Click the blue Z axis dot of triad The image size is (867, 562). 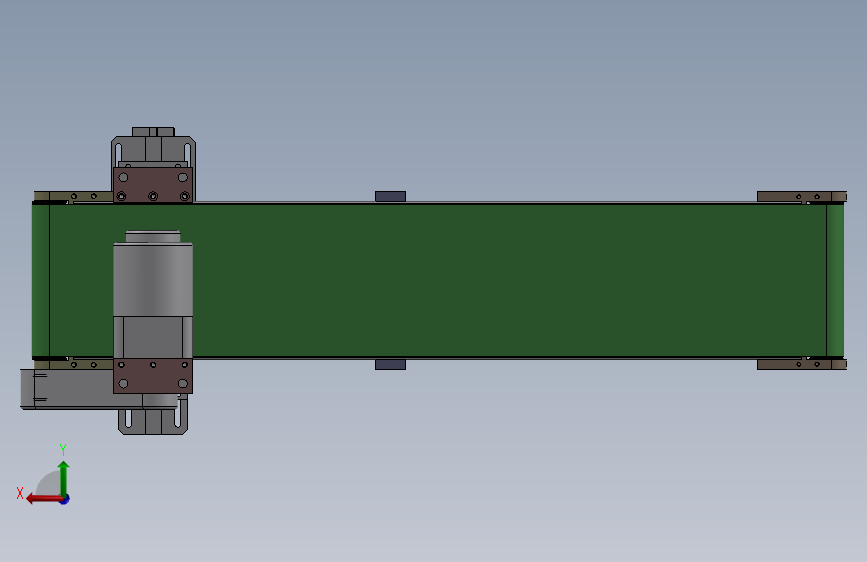point(65,499)
